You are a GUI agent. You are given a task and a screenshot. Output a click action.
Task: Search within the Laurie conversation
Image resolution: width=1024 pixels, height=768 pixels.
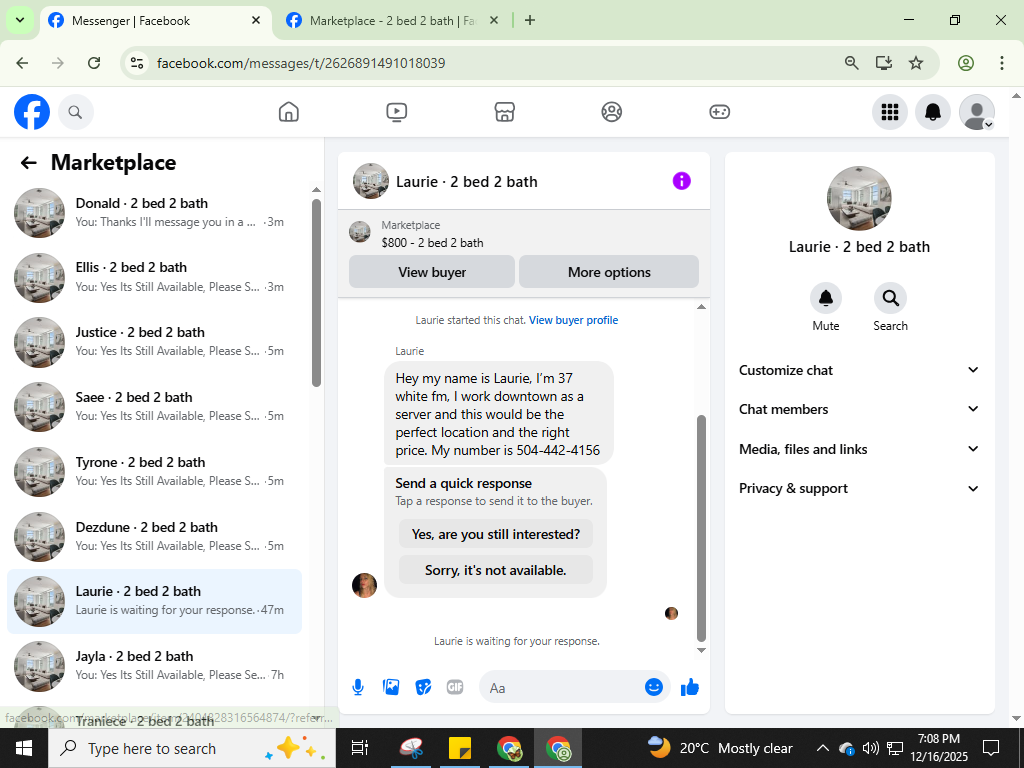(890, 298)
